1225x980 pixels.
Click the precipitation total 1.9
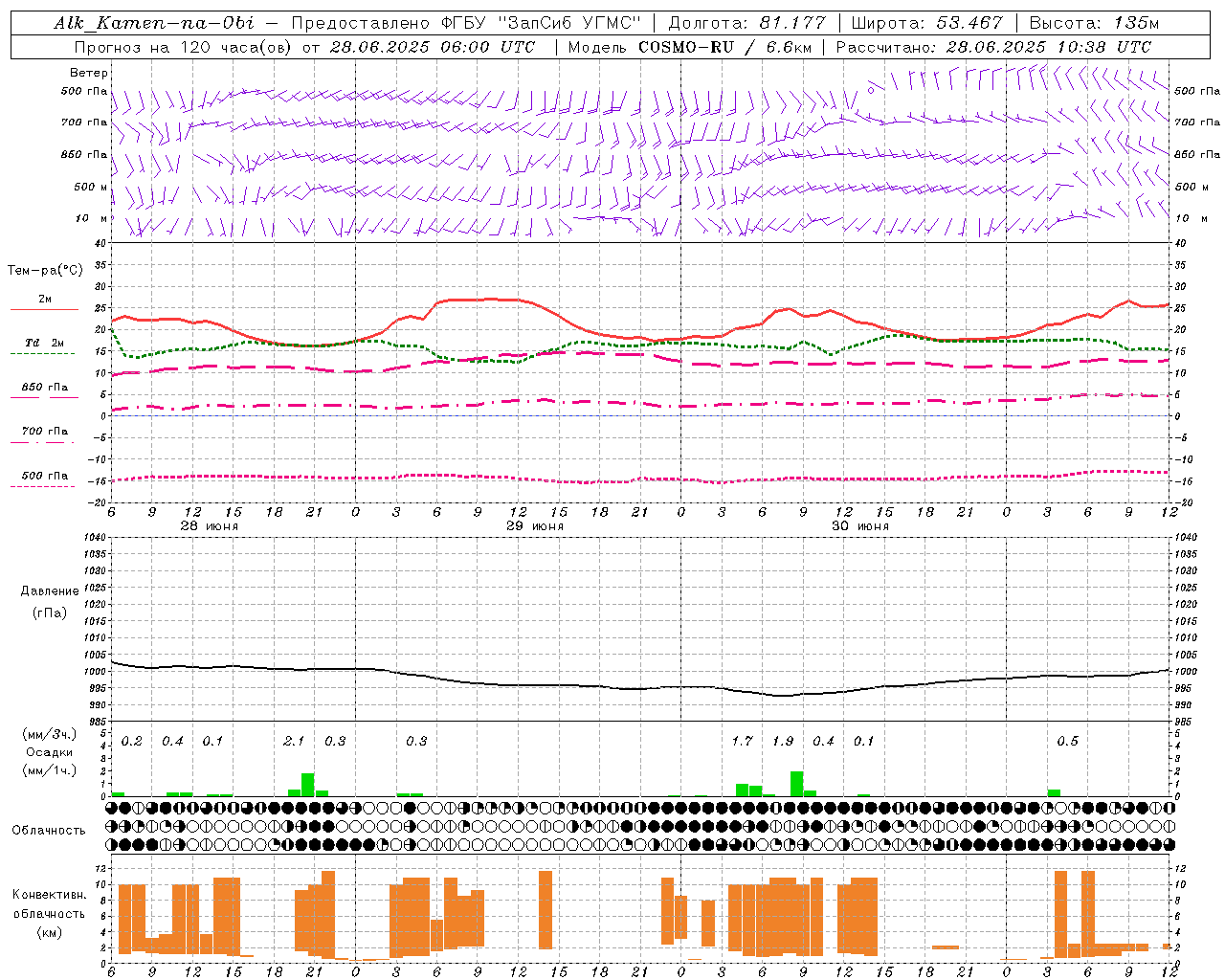pos(783,742)
